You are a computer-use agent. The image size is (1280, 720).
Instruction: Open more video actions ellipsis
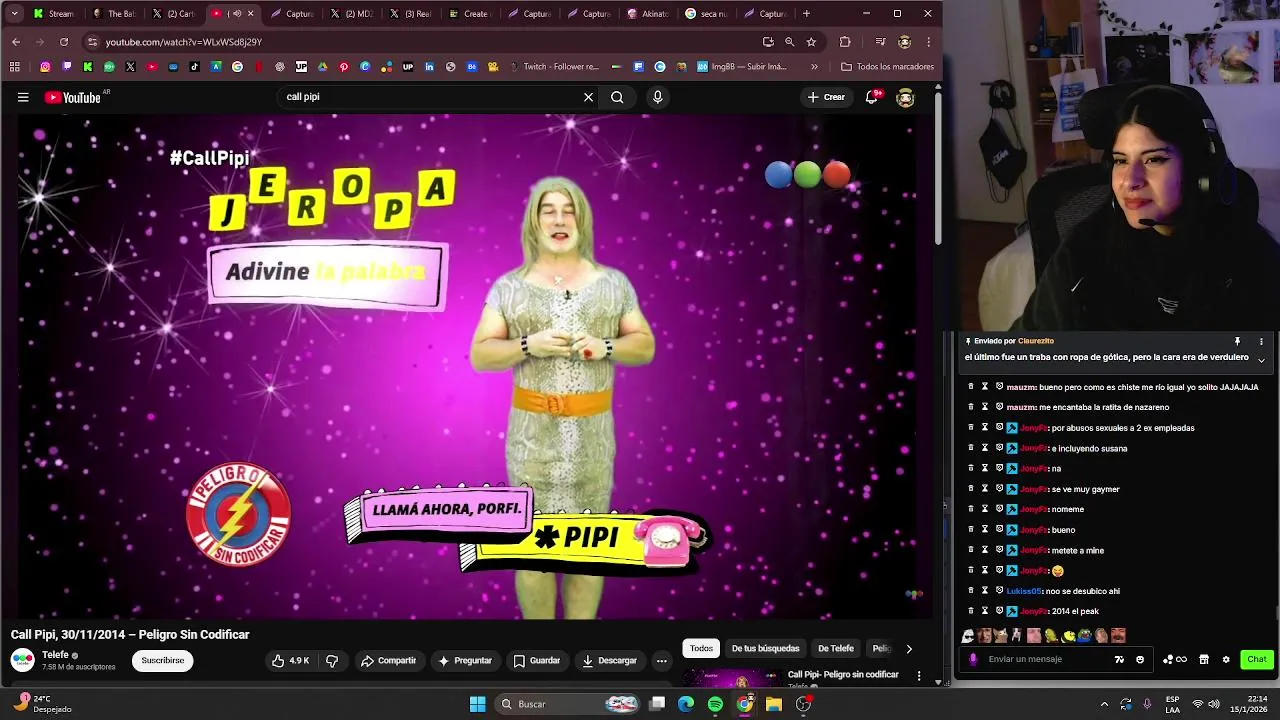coord(661,661)
